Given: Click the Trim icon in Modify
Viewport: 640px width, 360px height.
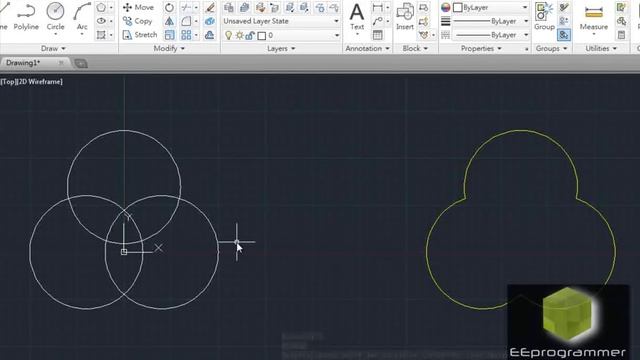Looking at the screenshot, I should coord(186,7).
